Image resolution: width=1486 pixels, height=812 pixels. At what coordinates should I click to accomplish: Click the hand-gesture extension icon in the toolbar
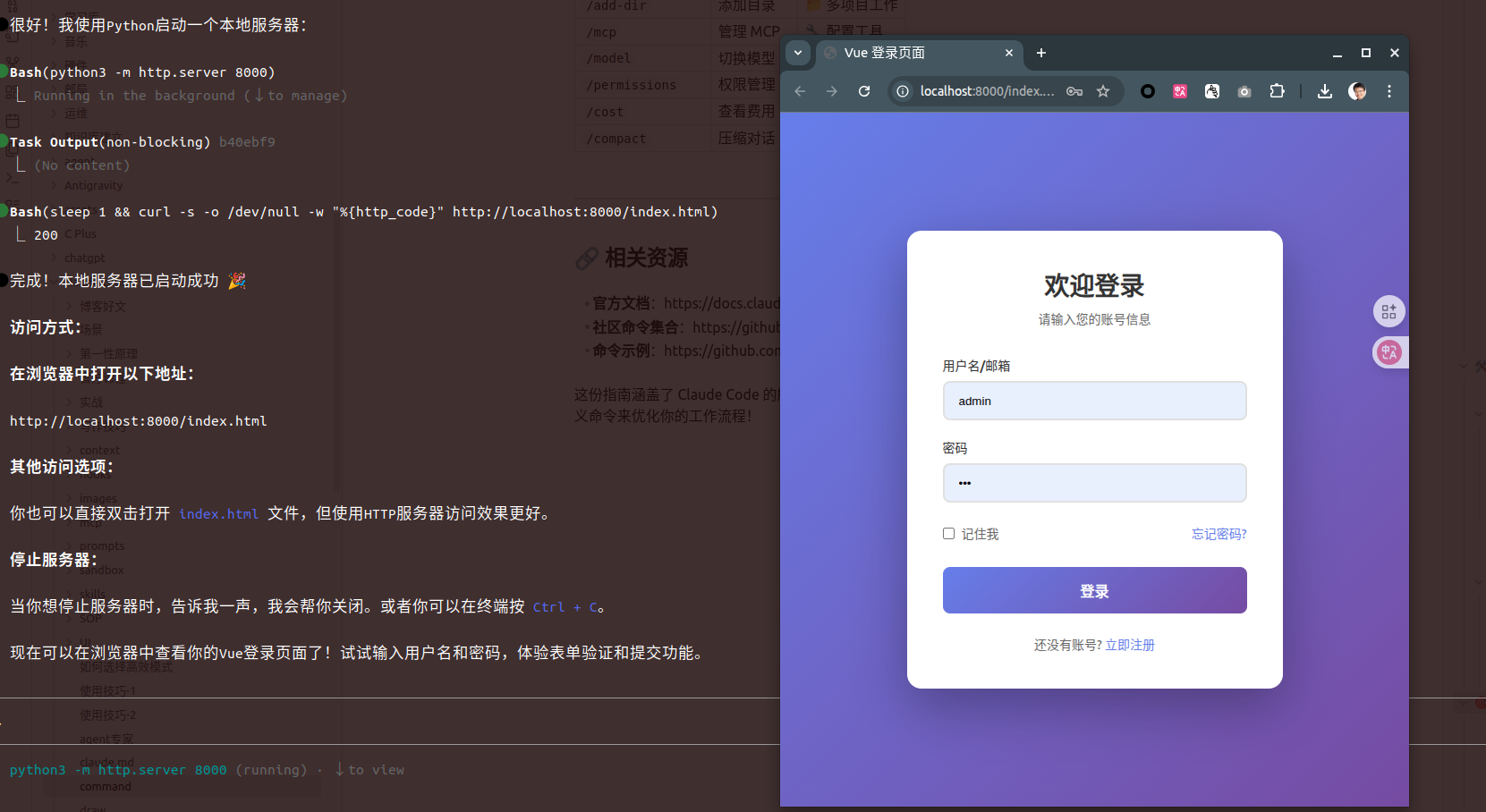1212,90
